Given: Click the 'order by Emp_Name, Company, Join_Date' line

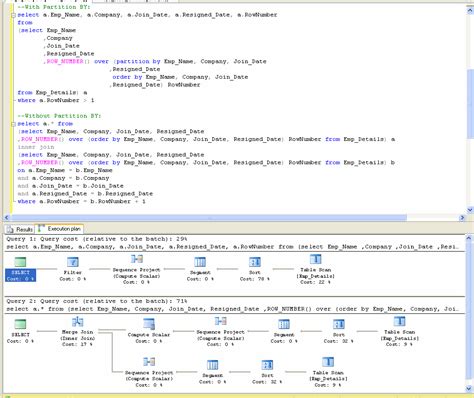Looking at the screenshot, I should point(180,77).
